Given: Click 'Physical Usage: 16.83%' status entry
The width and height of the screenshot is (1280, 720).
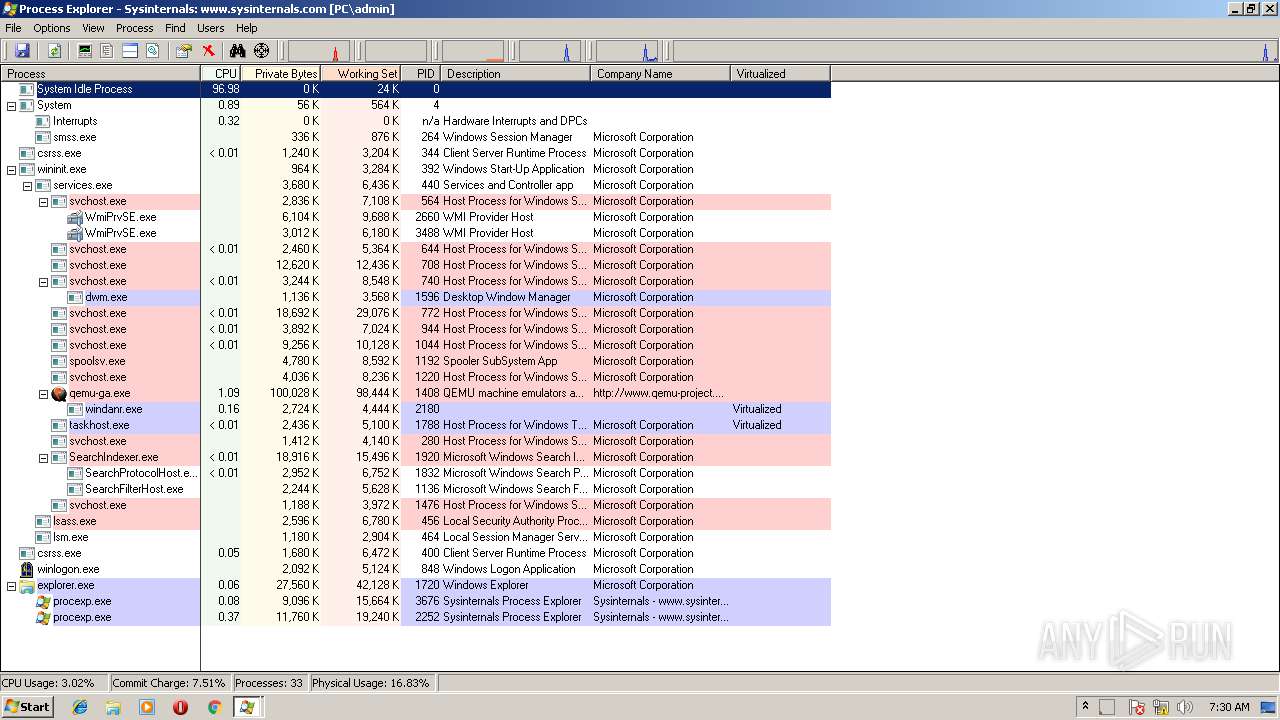Looking at the screenshot, I should [370, 683].
